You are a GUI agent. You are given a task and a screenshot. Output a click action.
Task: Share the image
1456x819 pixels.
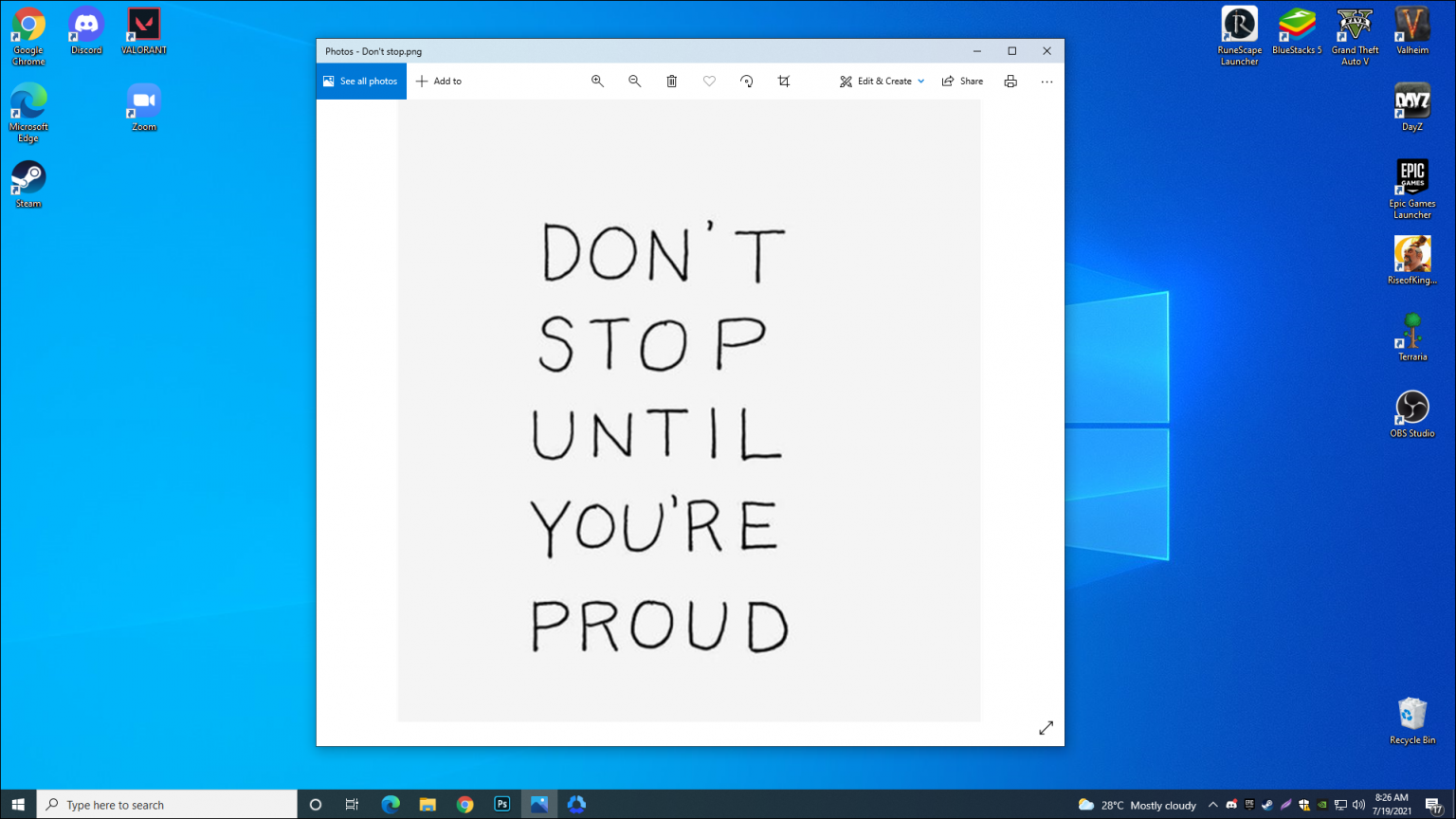point(962,81)
